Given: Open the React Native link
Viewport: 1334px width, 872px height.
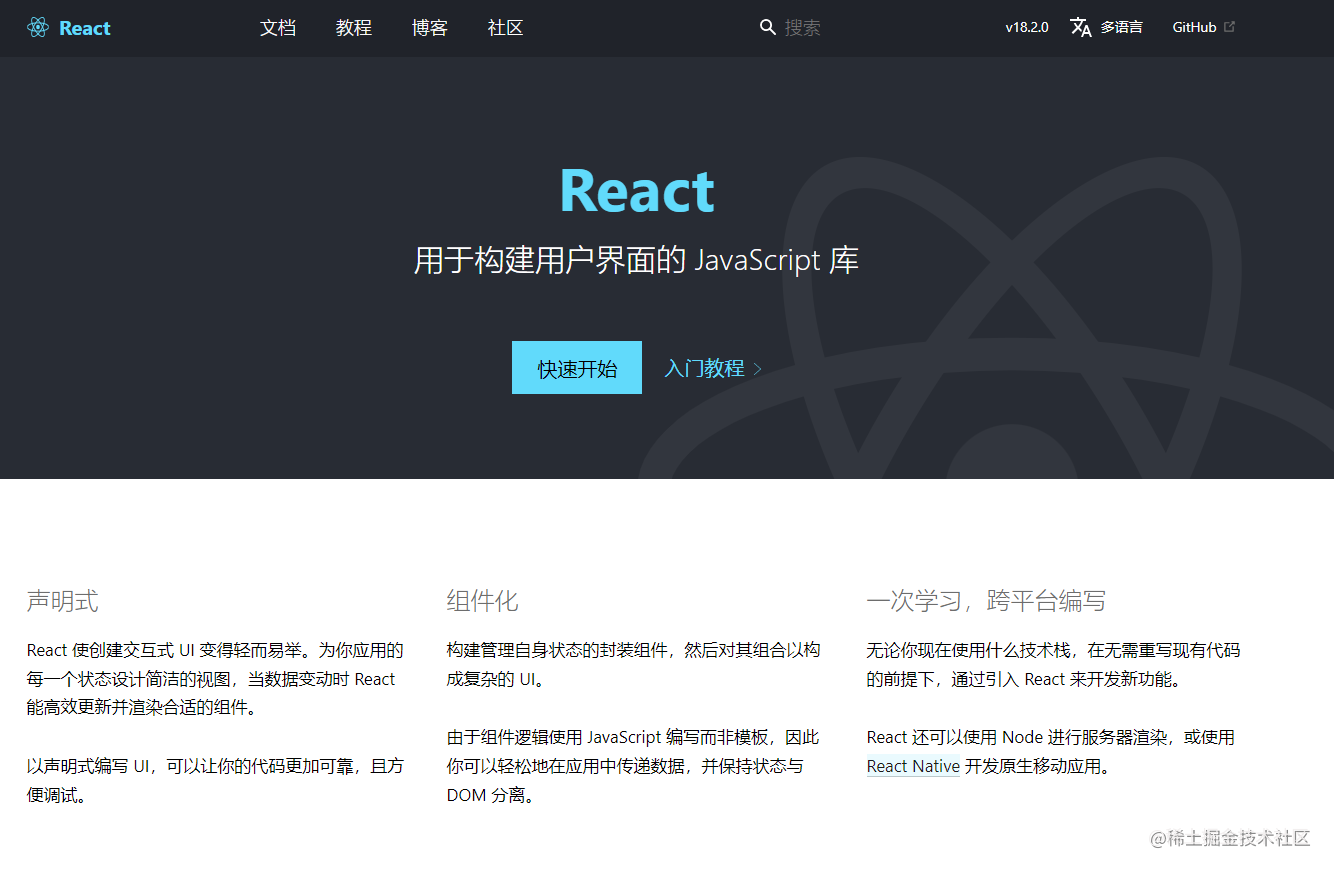Looking at the screenshot, I should pos(912,766).
